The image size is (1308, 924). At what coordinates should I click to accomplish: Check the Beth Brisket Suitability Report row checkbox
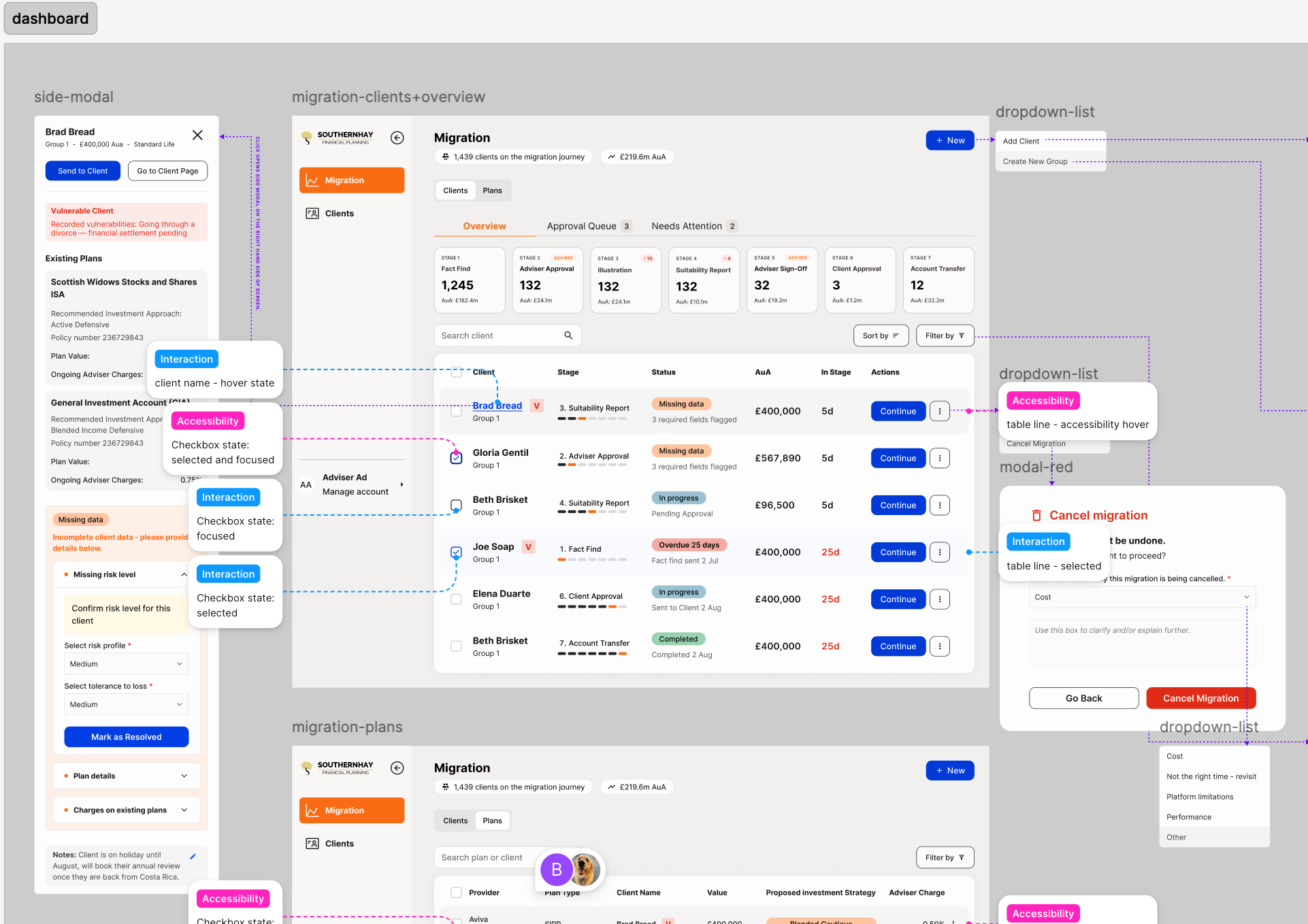(456, 505)
